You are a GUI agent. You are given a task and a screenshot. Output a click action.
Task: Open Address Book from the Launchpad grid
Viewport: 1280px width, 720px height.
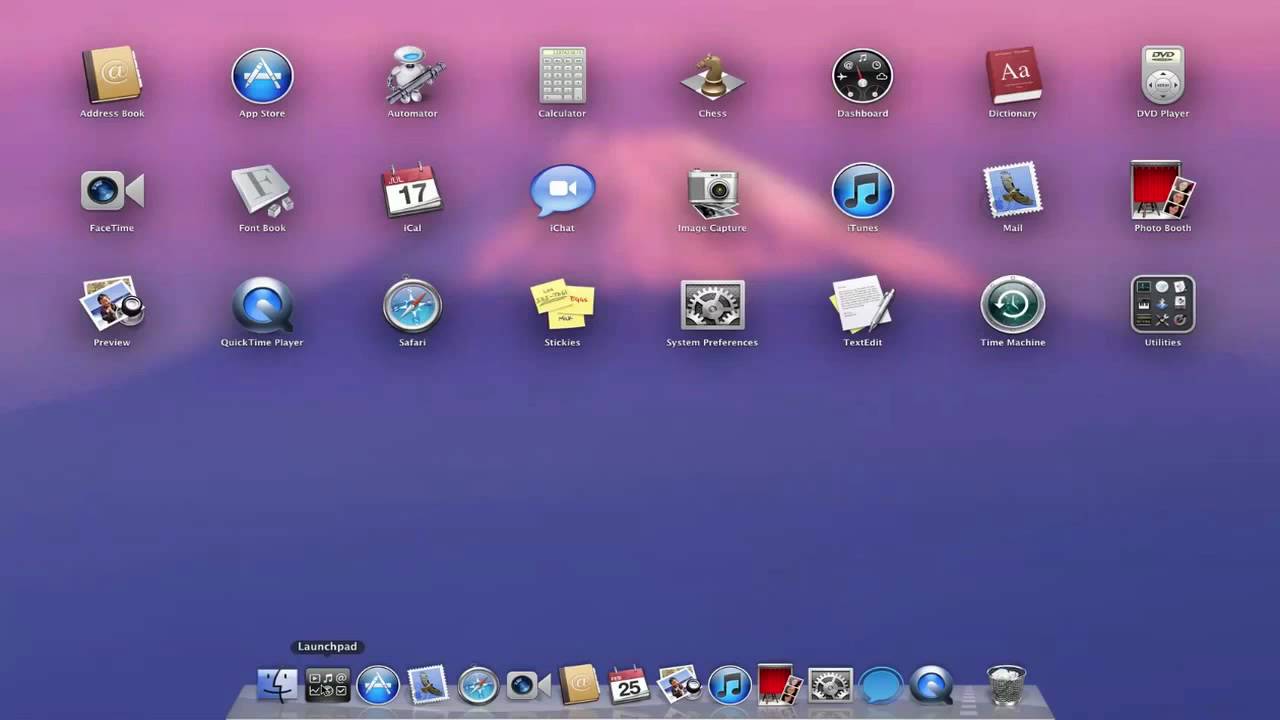click(112, 76)
